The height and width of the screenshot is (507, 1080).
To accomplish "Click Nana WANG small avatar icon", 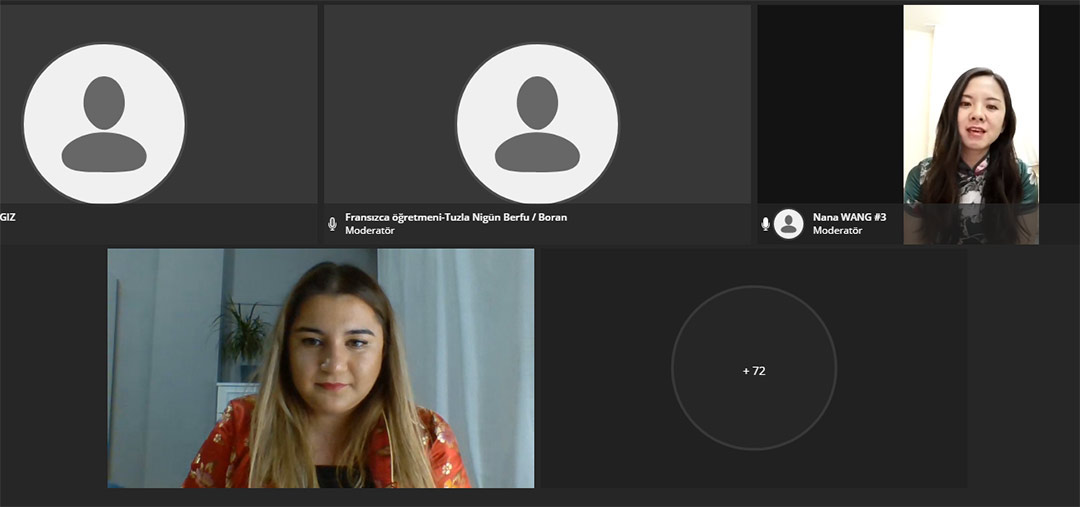I will point(789,224).
